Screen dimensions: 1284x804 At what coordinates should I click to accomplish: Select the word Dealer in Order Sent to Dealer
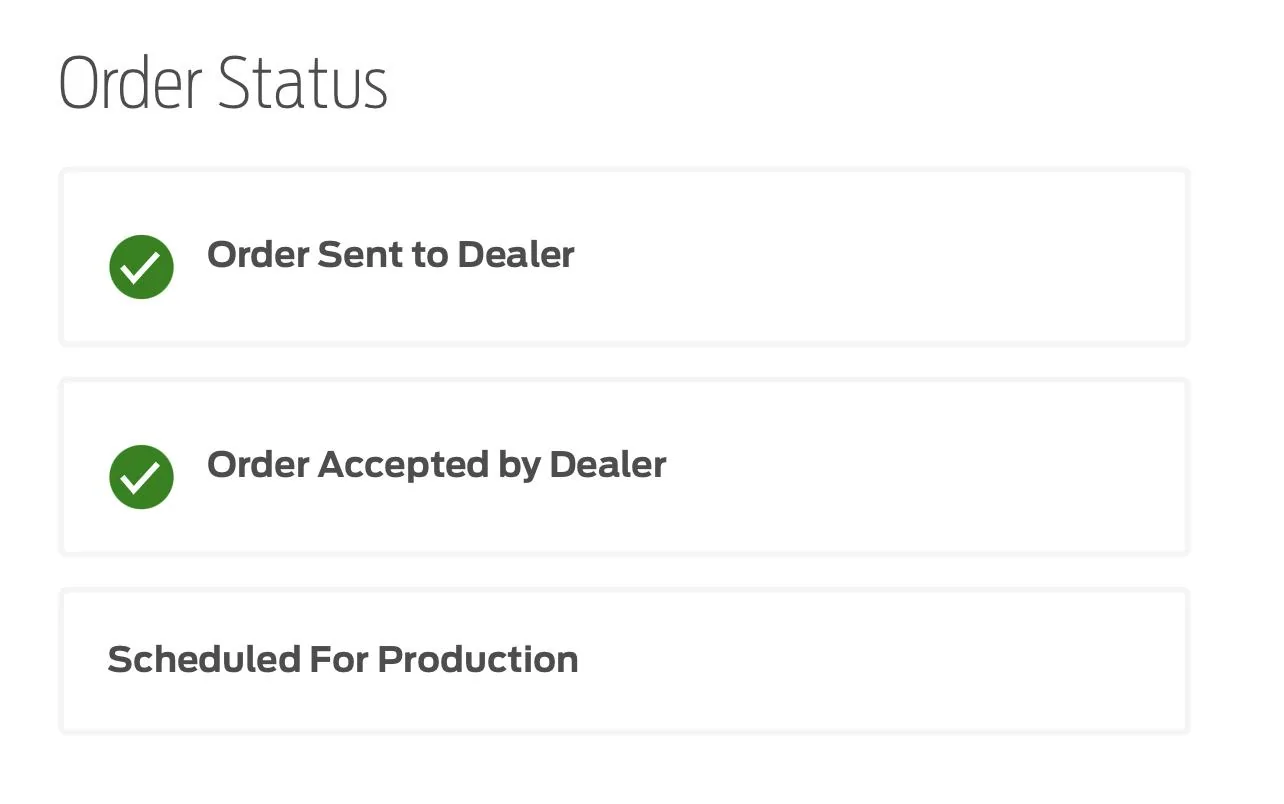coord(515,255)
